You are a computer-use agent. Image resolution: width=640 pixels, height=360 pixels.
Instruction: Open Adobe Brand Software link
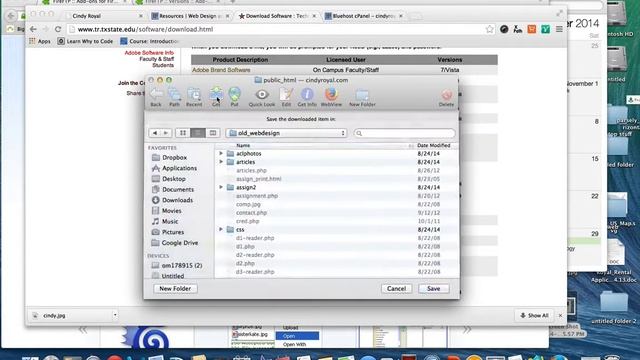tap(221, 70)
